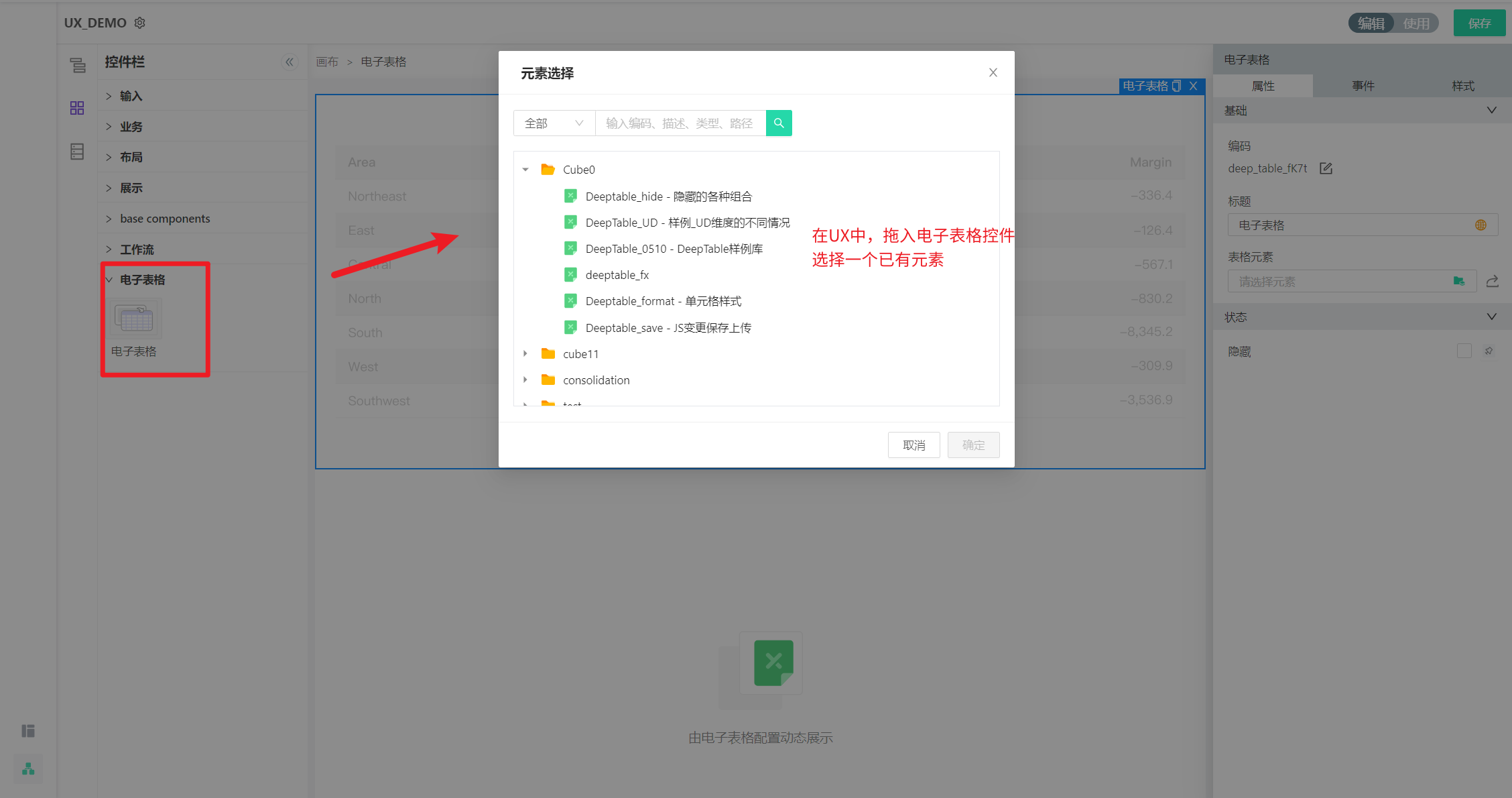Select the components grid sidebar icon
This screenshot has height=798, width=1512.
[77, 108]
